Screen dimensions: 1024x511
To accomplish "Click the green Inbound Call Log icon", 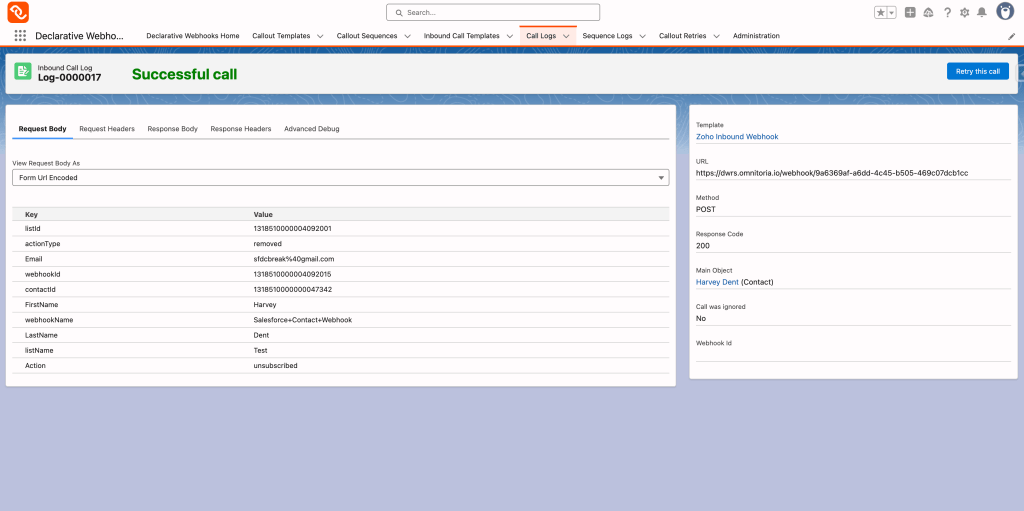I will coord(23,71).
